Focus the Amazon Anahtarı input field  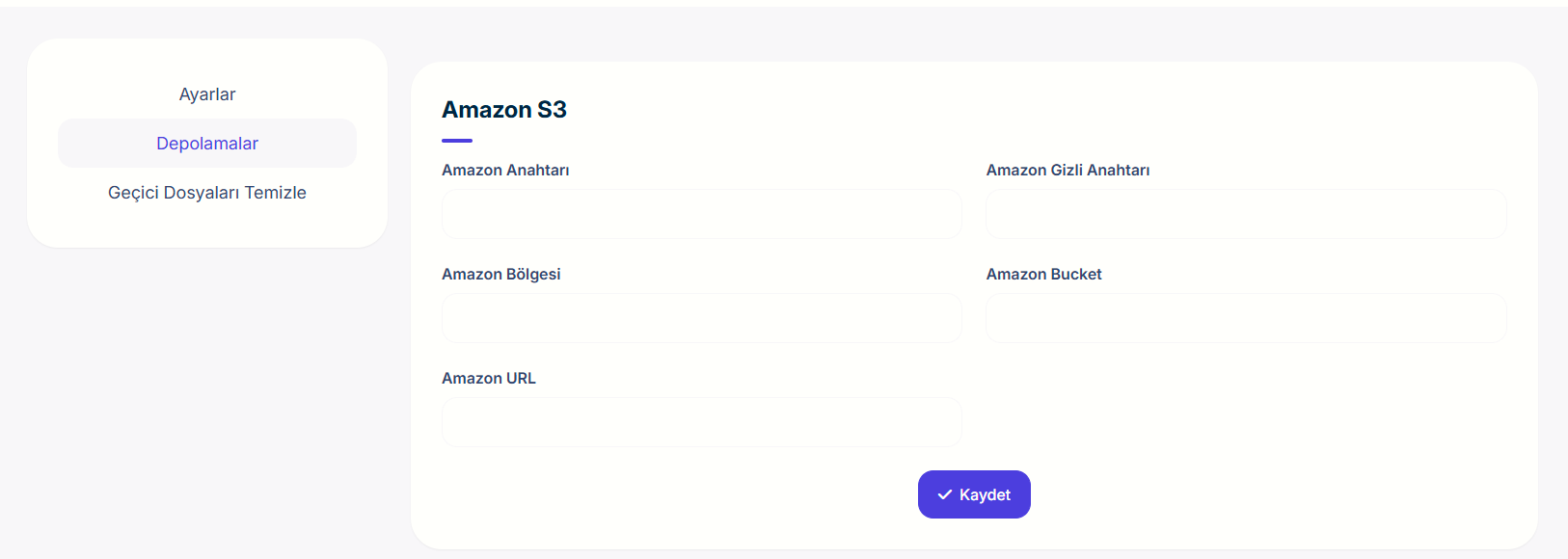(701, 214)
